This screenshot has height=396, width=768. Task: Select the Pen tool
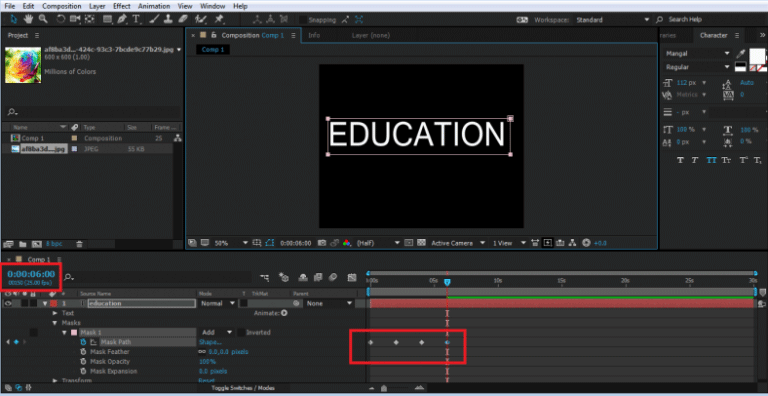(x=122, y=19)
